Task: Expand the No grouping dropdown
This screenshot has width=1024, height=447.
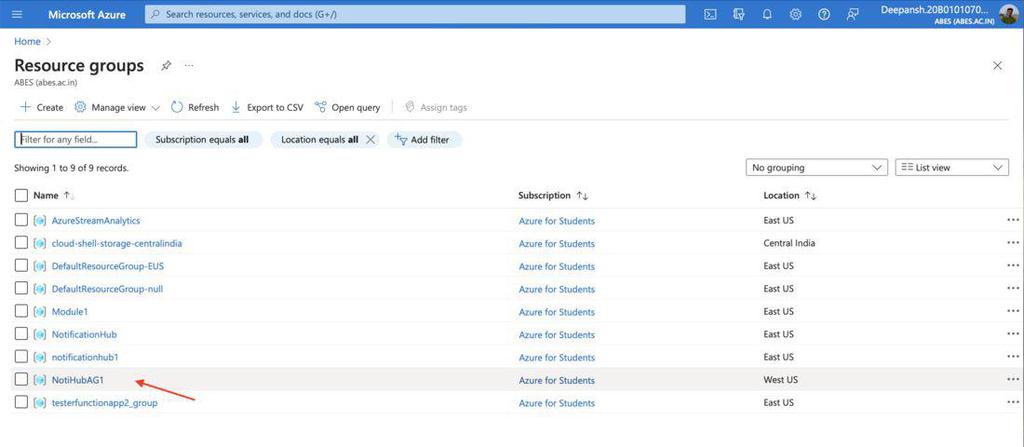Action: point(817,168)
